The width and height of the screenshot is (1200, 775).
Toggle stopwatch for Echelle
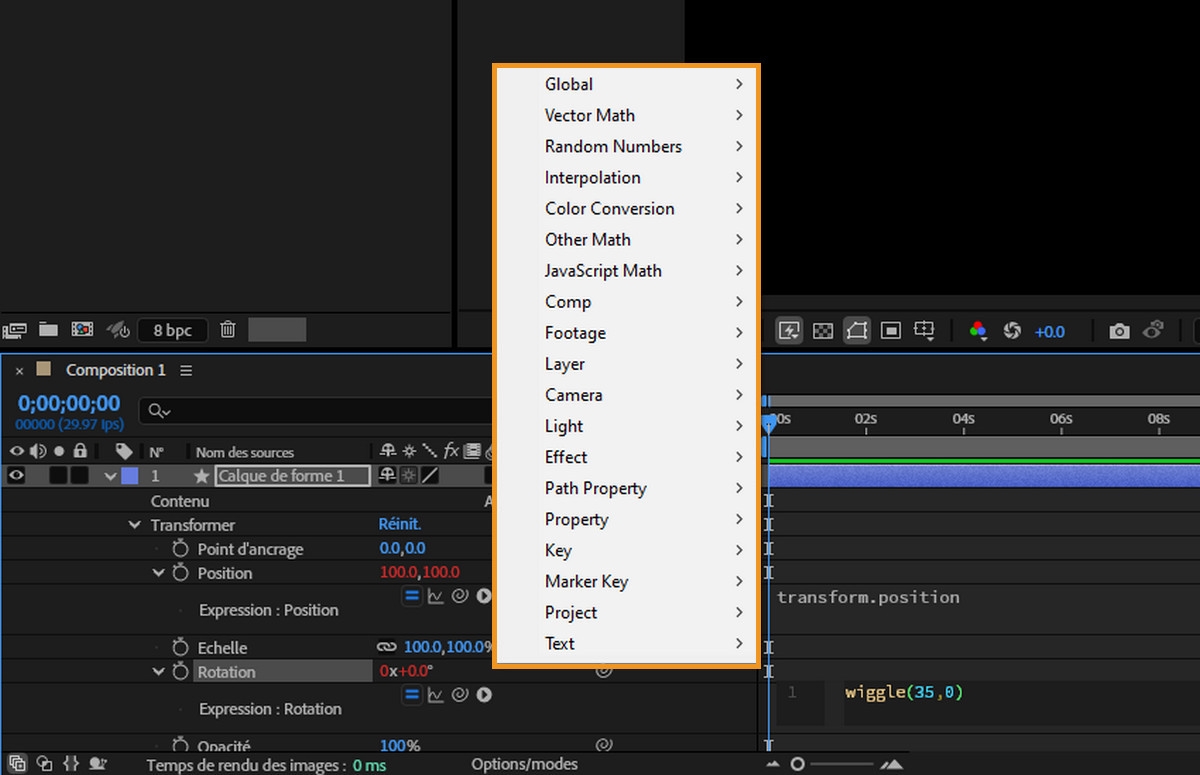pyautogui.click(x=180, y=648)
